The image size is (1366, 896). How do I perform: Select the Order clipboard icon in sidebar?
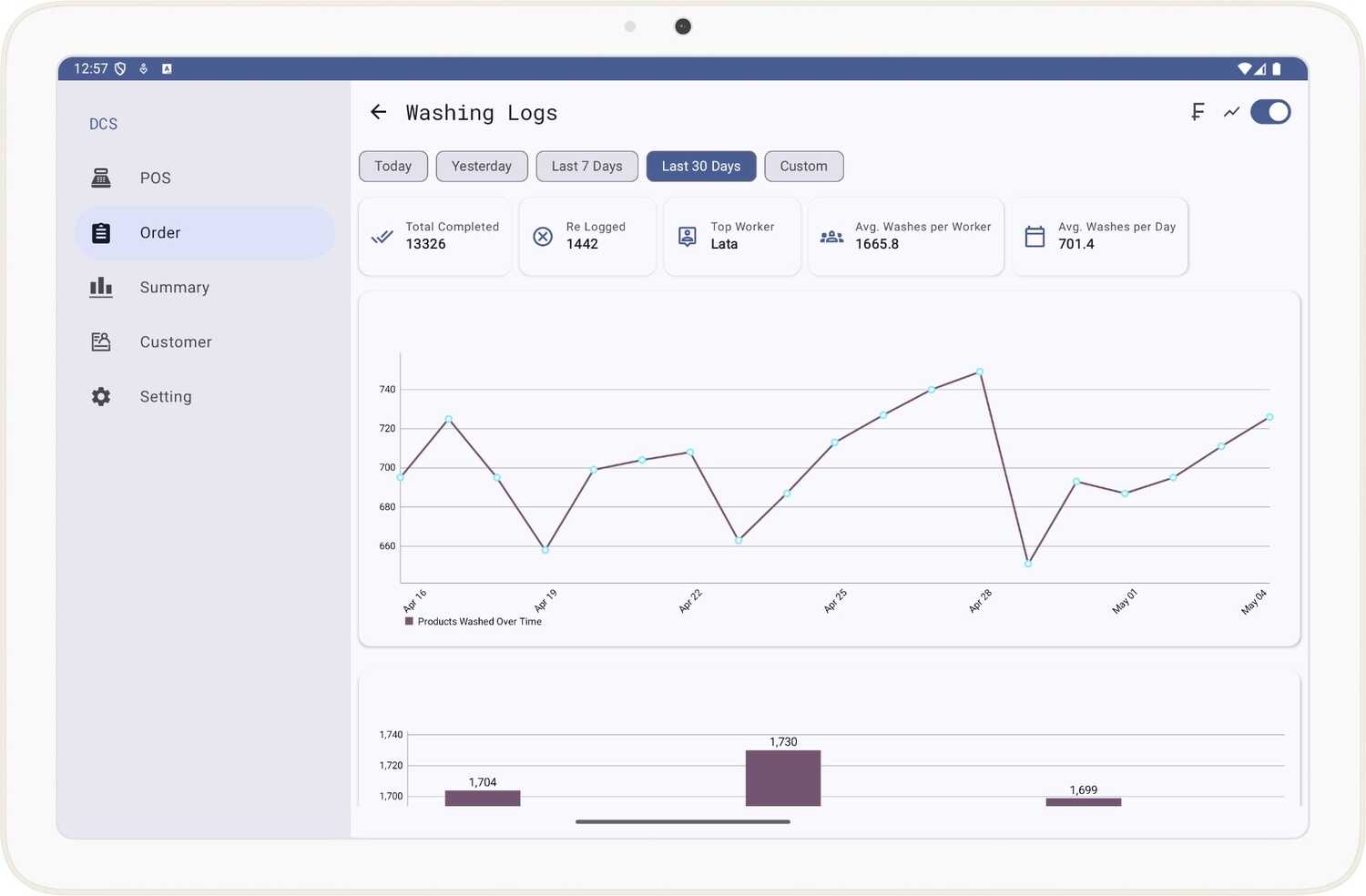pyautogui.click(x=100, y=232)
